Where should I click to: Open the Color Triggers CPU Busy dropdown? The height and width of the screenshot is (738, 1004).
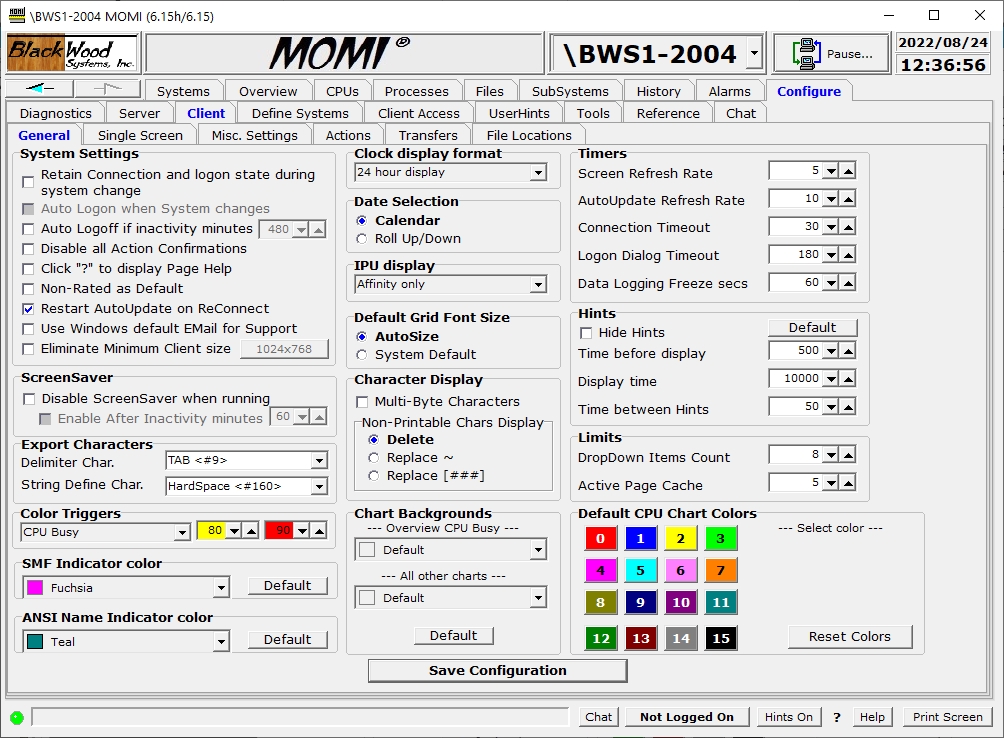coord(182,533)
